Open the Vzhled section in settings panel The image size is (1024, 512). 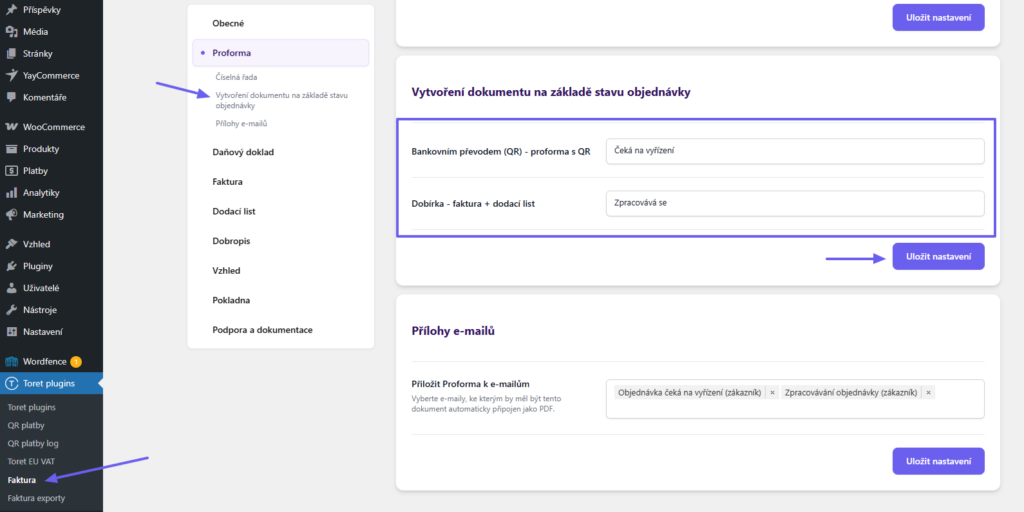(226, 270)
